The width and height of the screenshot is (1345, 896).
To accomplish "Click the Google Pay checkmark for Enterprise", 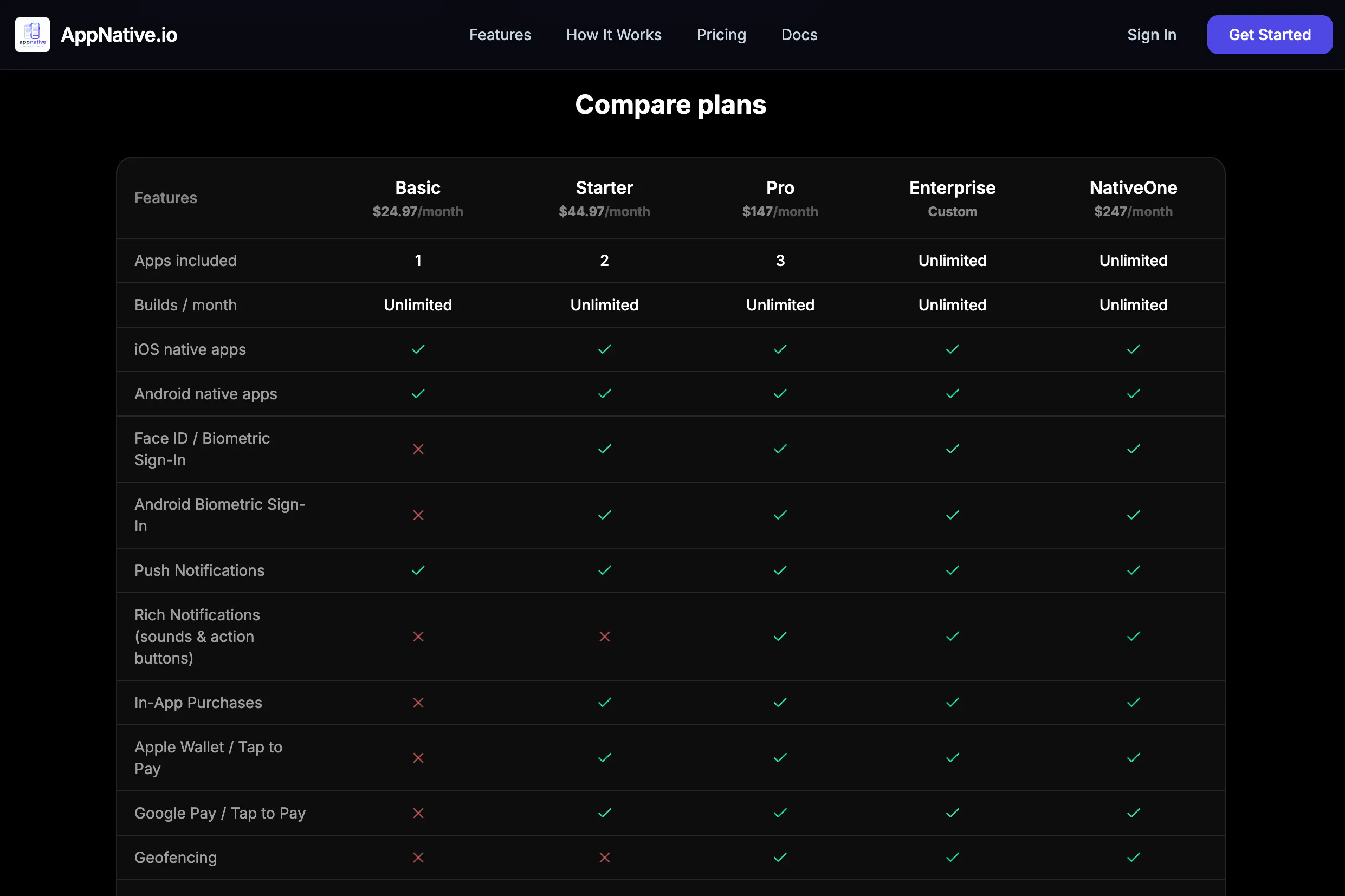I will [952, 813].
